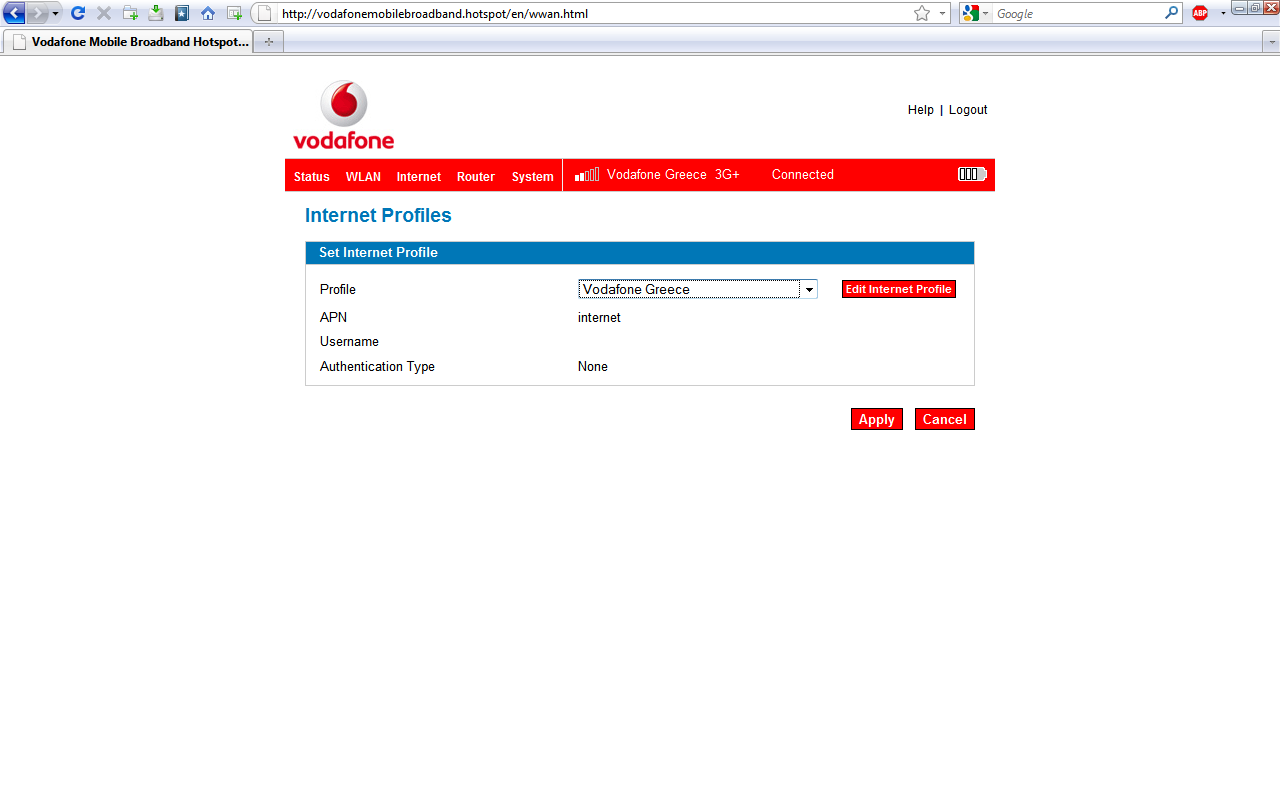The image size is (1280, 800).
Task: Open the WLAN menu
Action: click(363, 176)
